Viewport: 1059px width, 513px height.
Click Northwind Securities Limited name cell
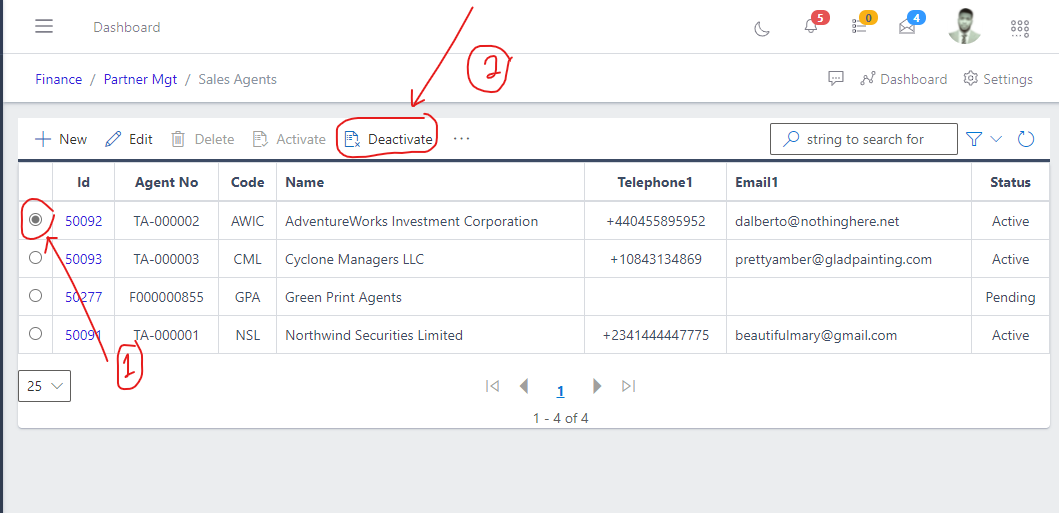[431, 335]
